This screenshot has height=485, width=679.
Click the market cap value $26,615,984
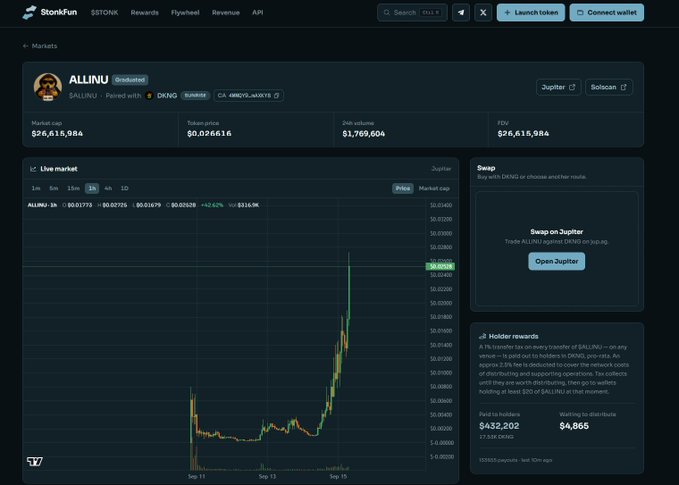coord(57,133)
